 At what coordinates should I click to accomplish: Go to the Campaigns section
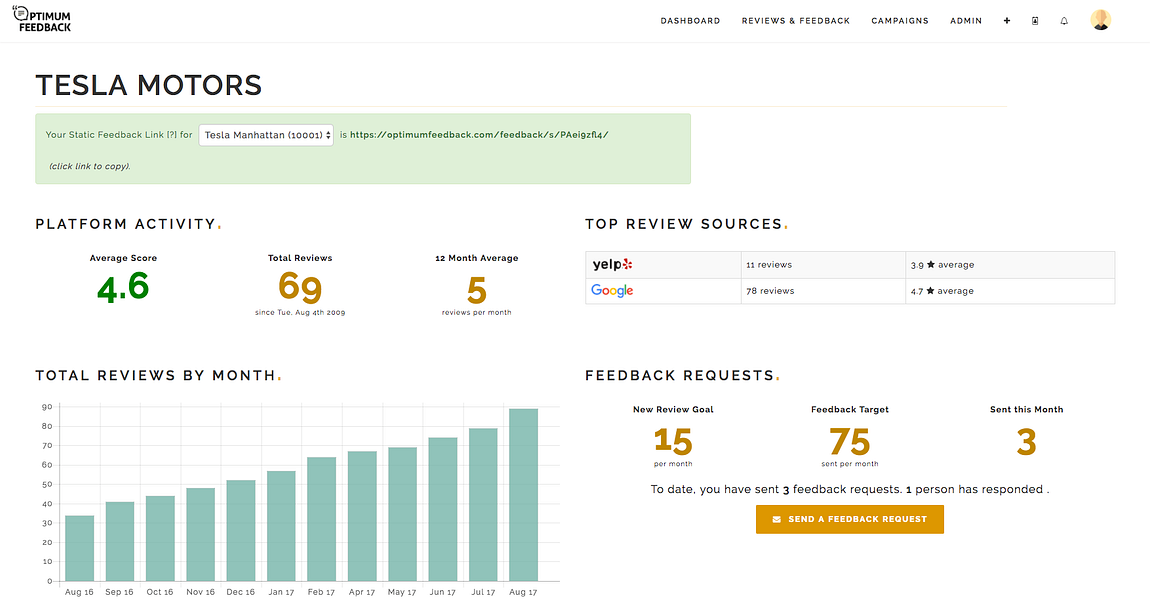click(x=899, y=20)
